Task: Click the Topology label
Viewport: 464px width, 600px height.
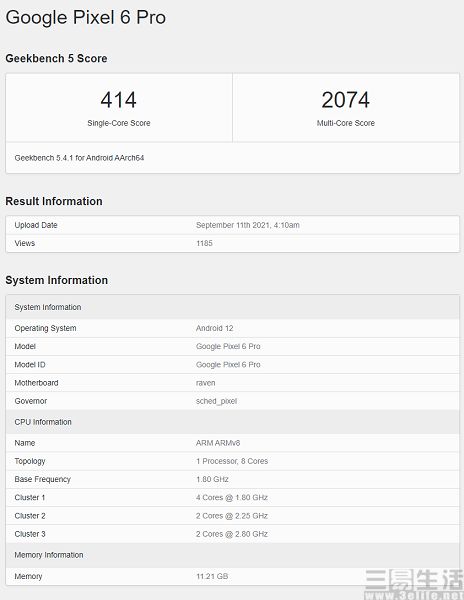Action: [30, 461]
